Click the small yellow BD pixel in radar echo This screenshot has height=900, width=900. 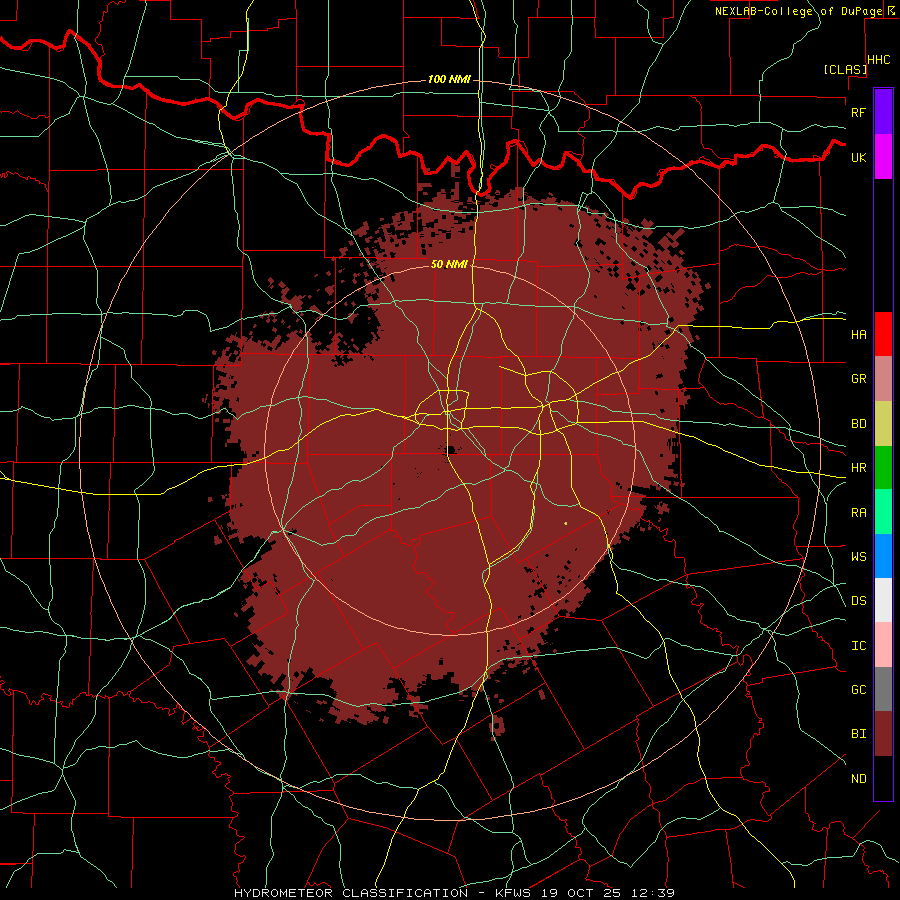pos(566,523)
